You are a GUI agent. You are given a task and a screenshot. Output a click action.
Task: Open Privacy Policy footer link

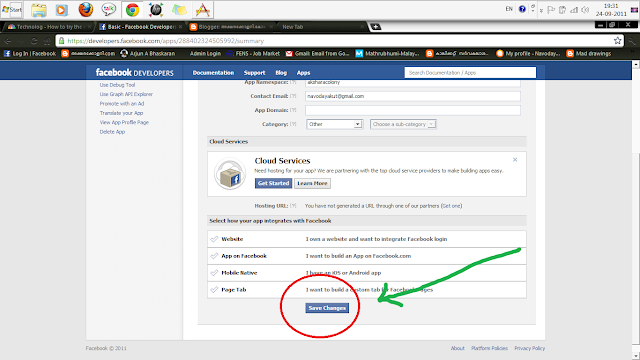(x=529, y=348)
